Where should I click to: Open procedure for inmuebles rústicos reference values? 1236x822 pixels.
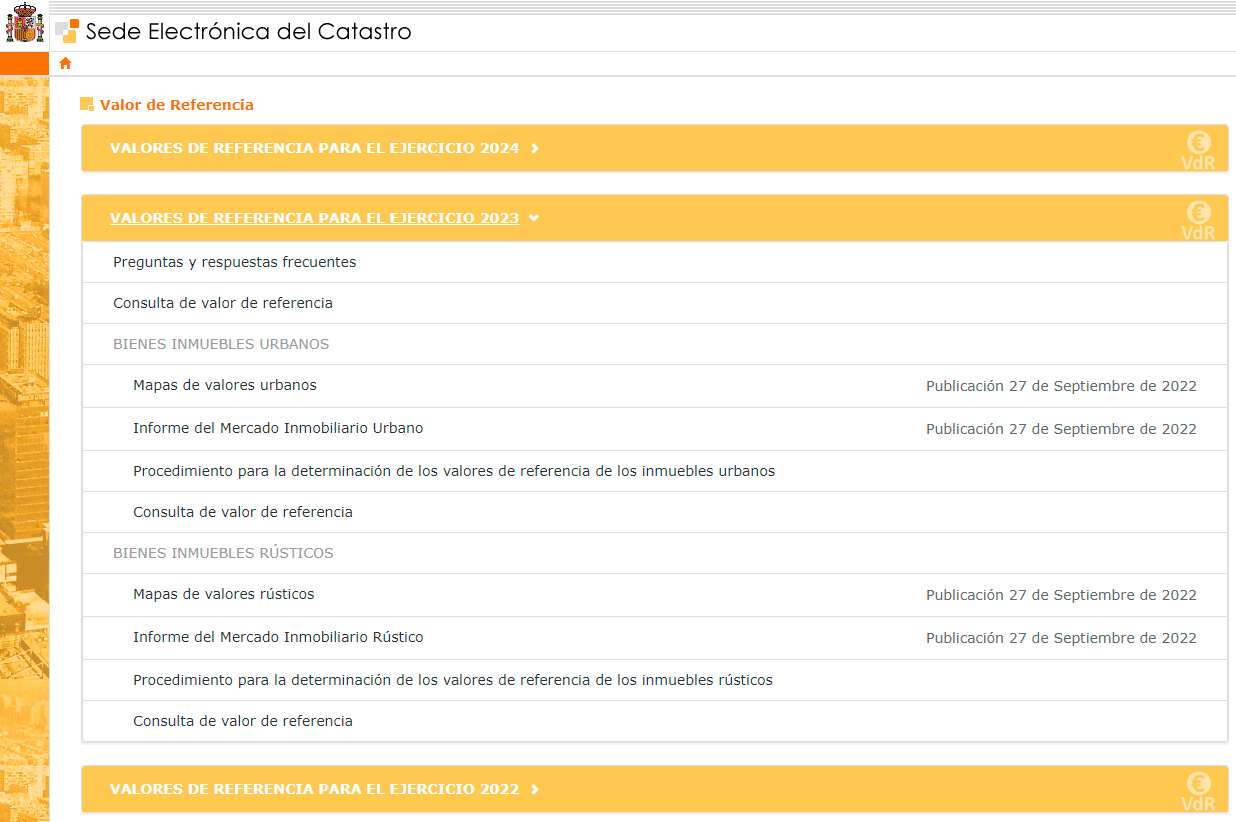tap(453, 680)
